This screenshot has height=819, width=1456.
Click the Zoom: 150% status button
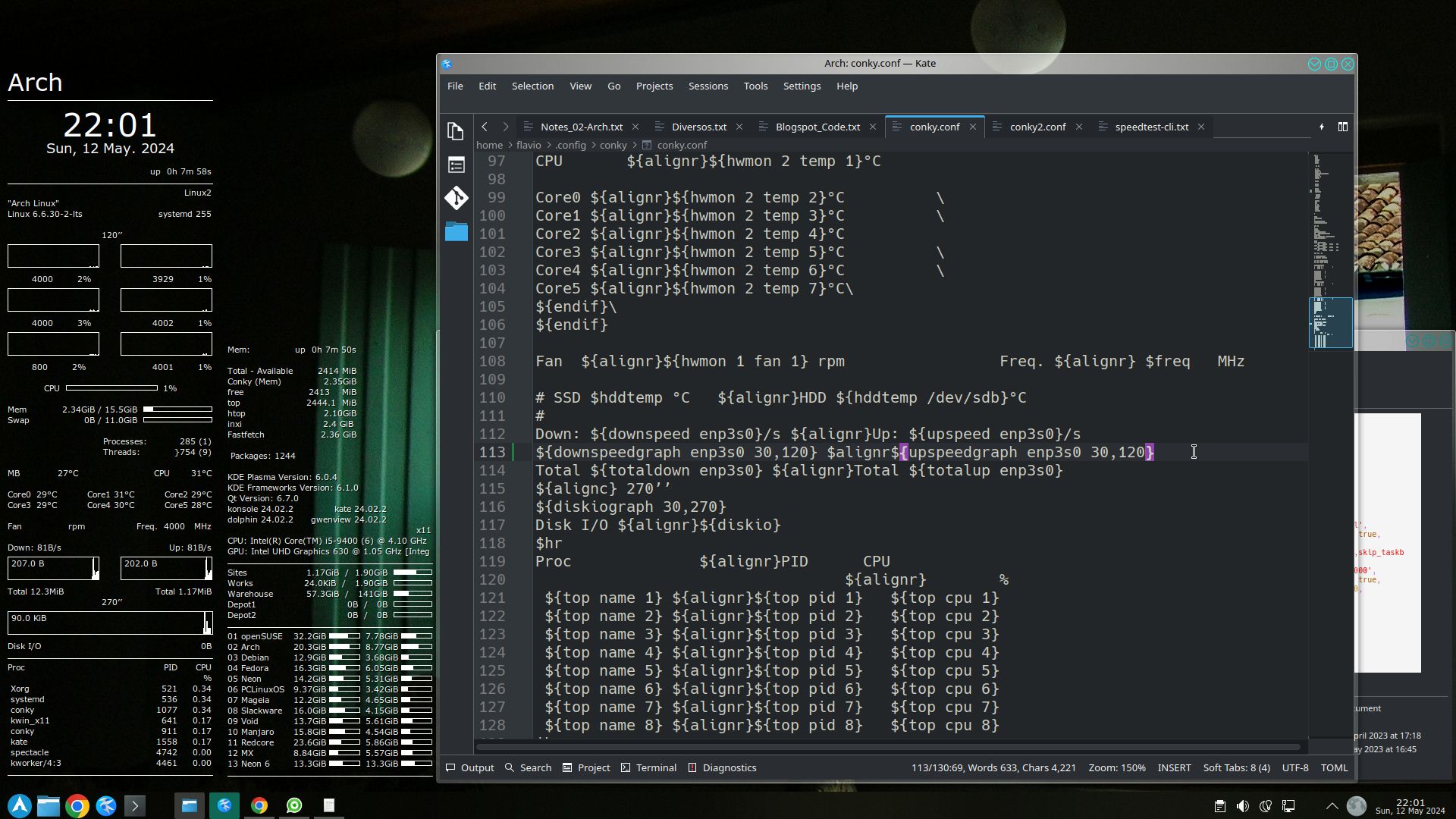point(1116,767)
